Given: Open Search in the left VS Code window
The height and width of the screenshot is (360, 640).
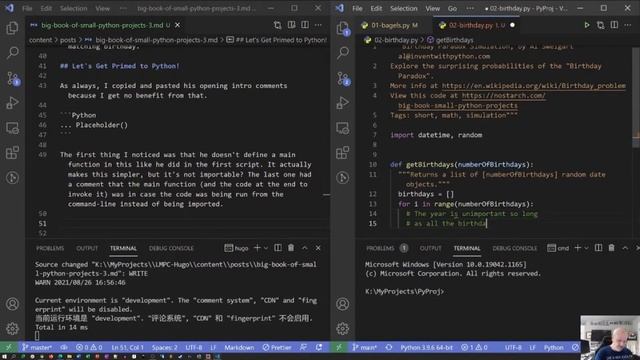Looking at the screenshot, I should click(x=12, y=52).
